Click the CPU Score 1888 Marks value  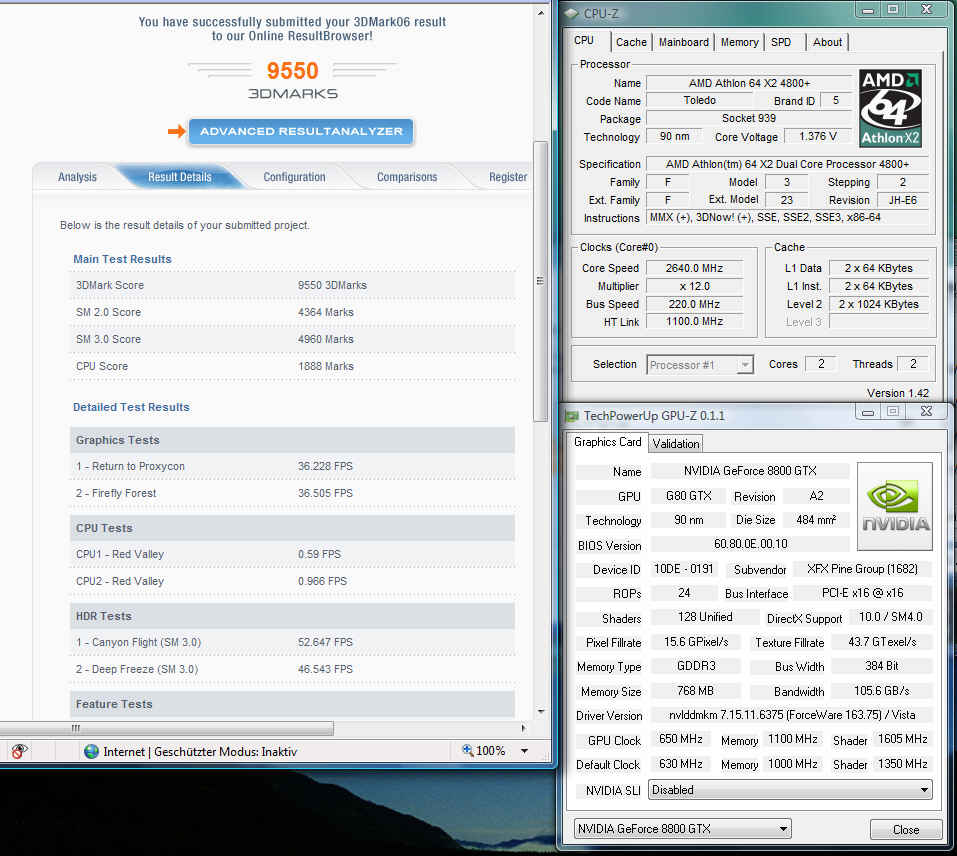click(x=325, y=367)
